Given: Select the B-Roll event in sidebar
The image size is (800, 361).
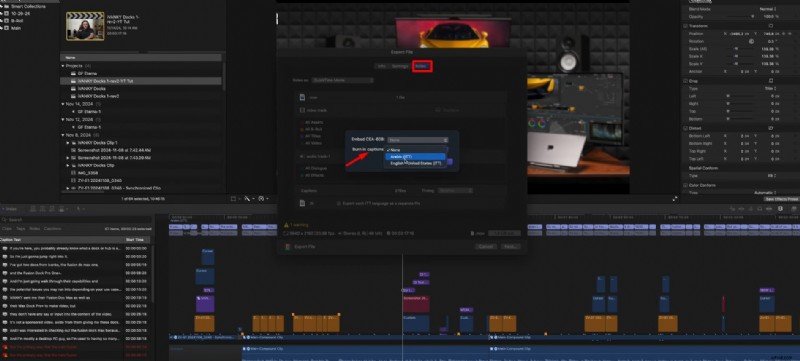Looking at the screenshot, I should point(17,21).
